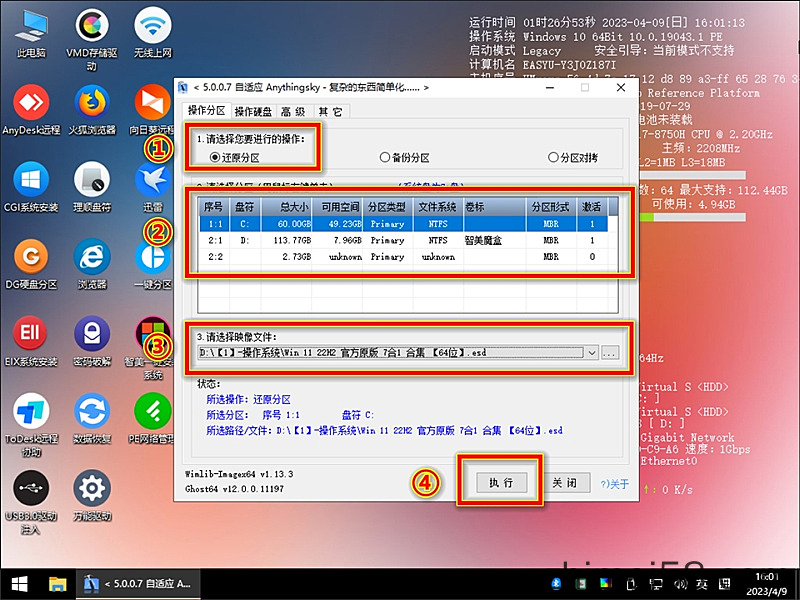Open the DG硬盘分区 desktop icon
Viewport: 800px width, 600px height.
coord(31,264)
